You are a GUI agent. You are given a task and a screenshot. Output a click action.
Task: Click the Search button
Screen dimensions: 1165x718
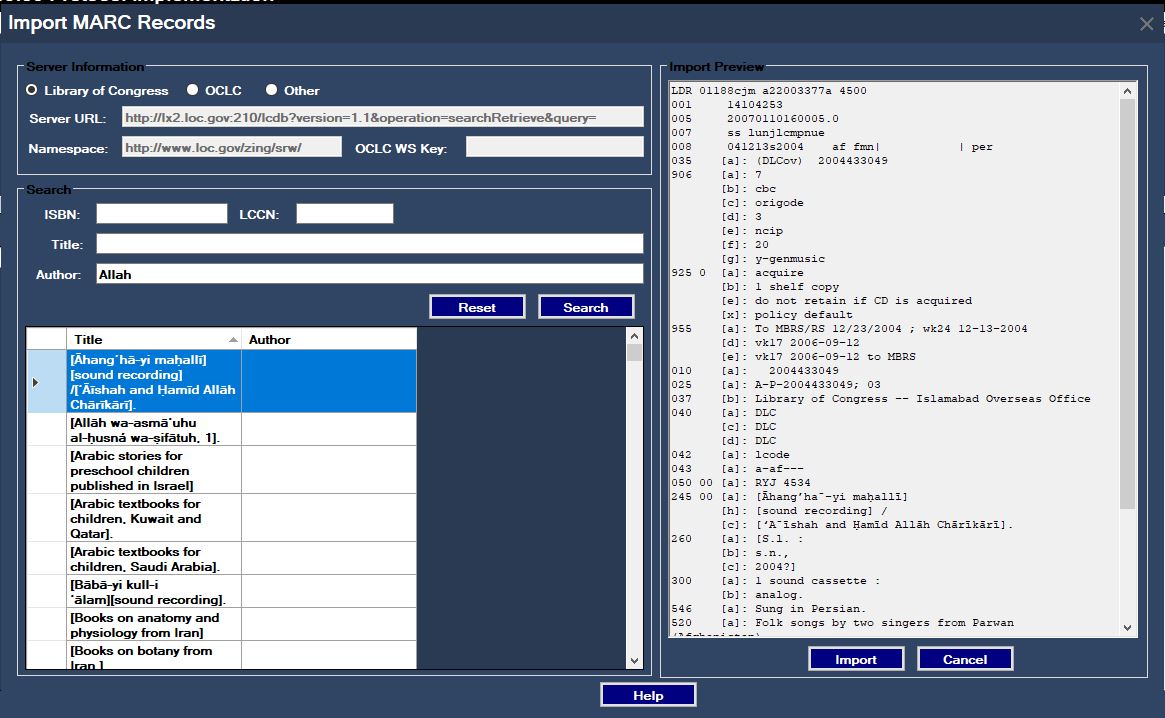[586, 306]
